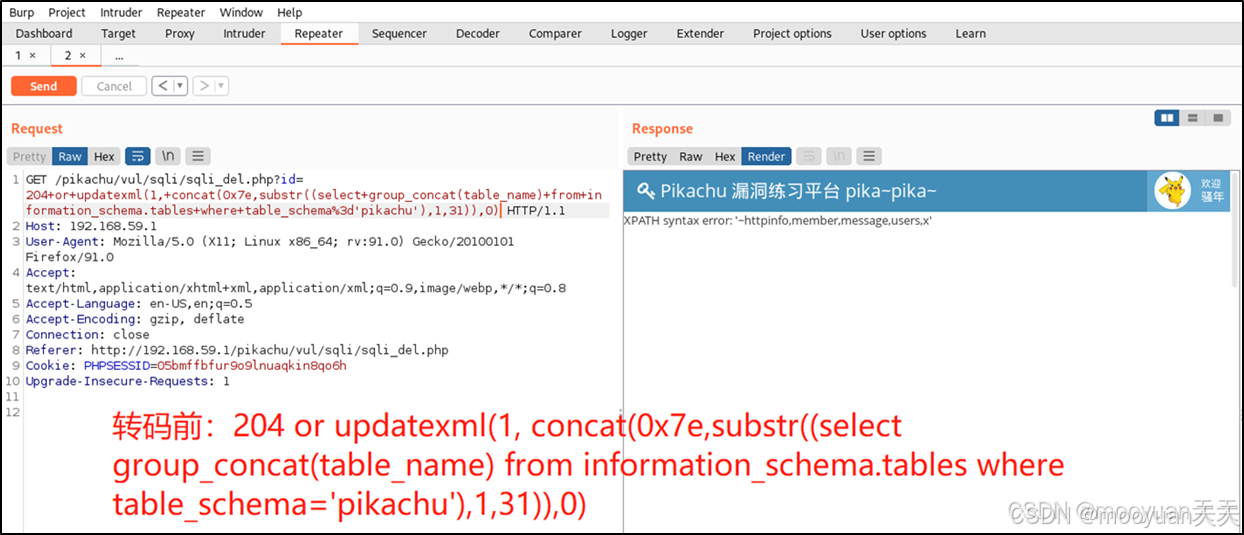This screenshot has height=535, width=1244.
Task: Click the Request panel heading
Action: [x=37, y=128]
